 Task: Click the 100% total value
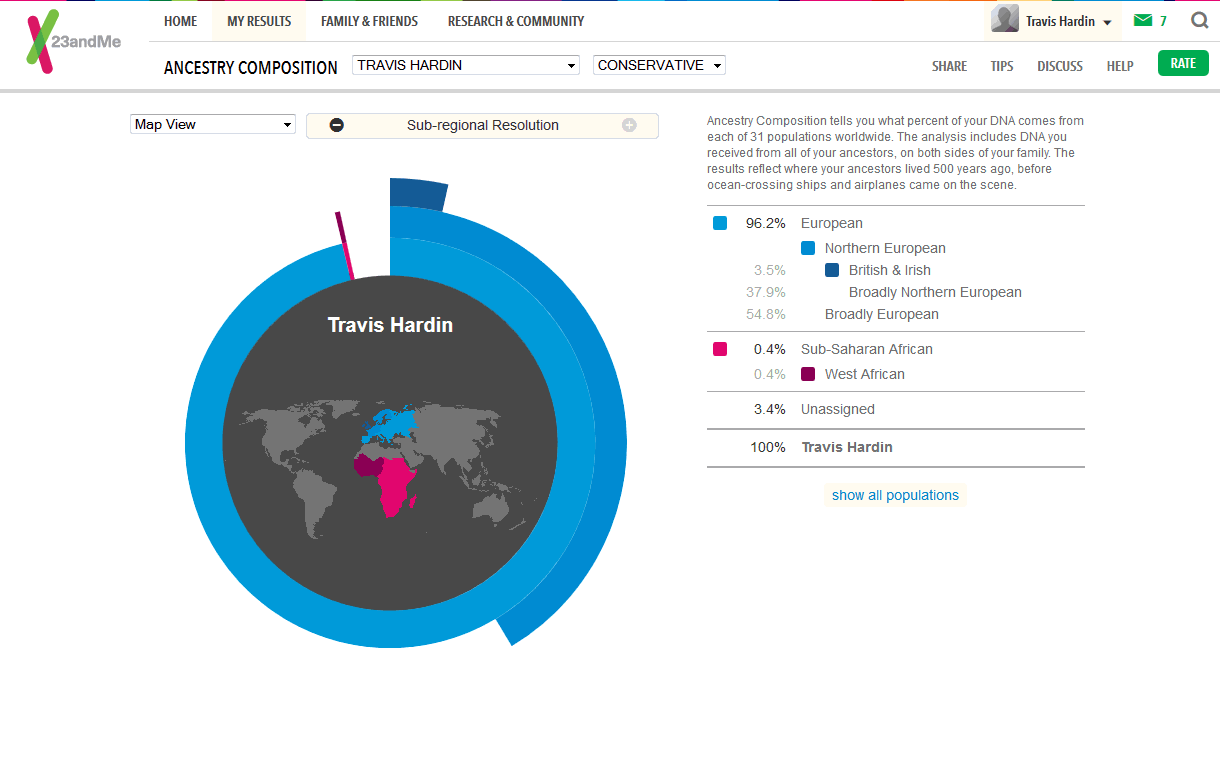tap(768, 447)
